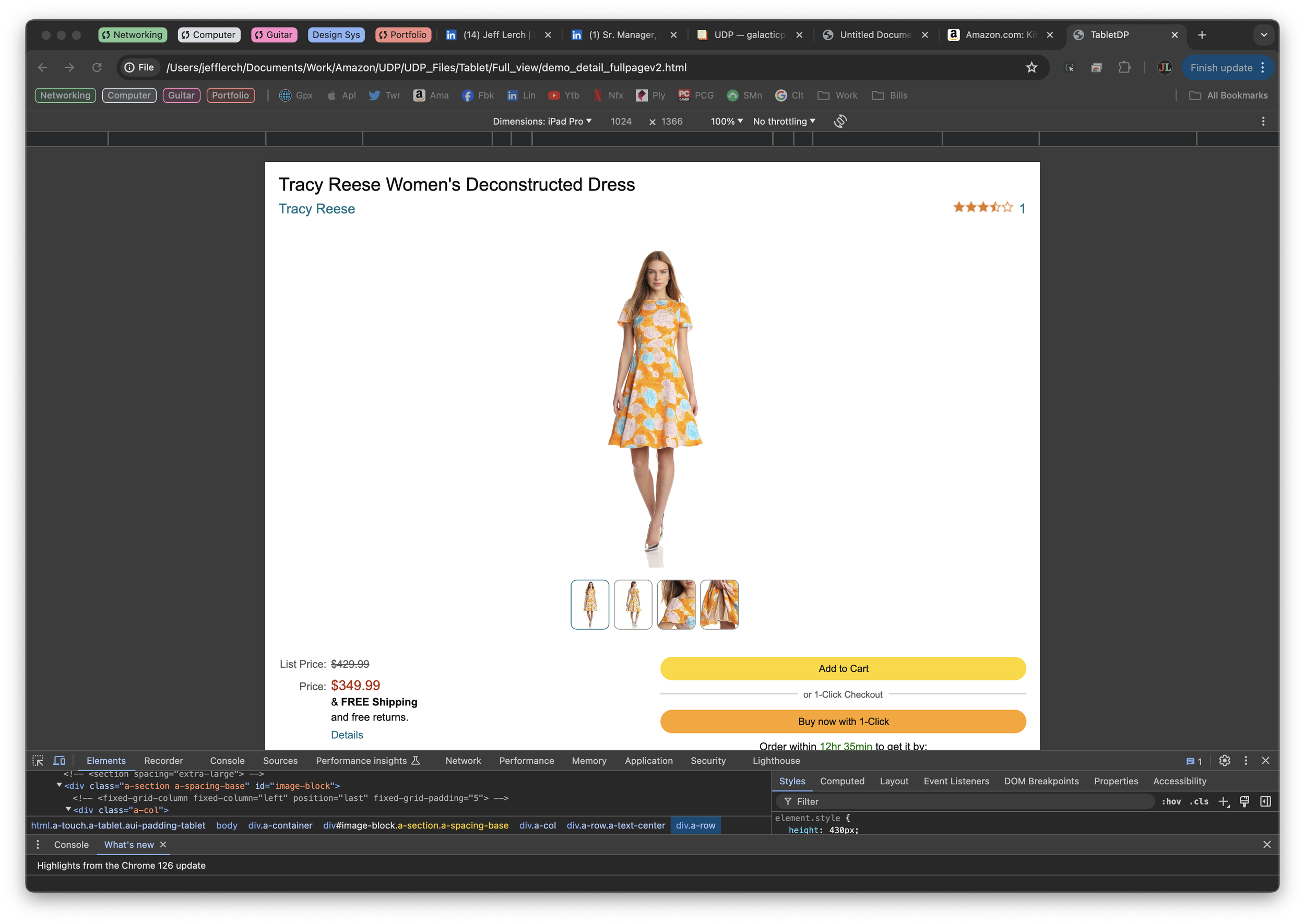Viewport: 1305px width, 924px height.
Task: Click the bookmark star in address bar
Action: tap(1031, 68)
